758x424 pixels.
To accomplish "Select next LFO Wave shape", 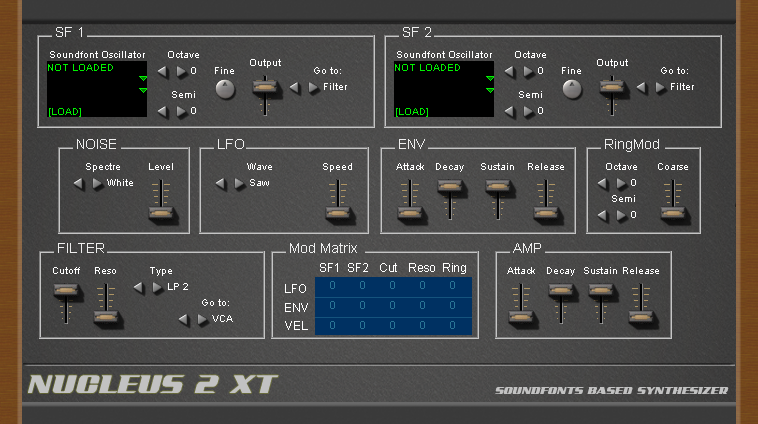I will click(239, 184).
